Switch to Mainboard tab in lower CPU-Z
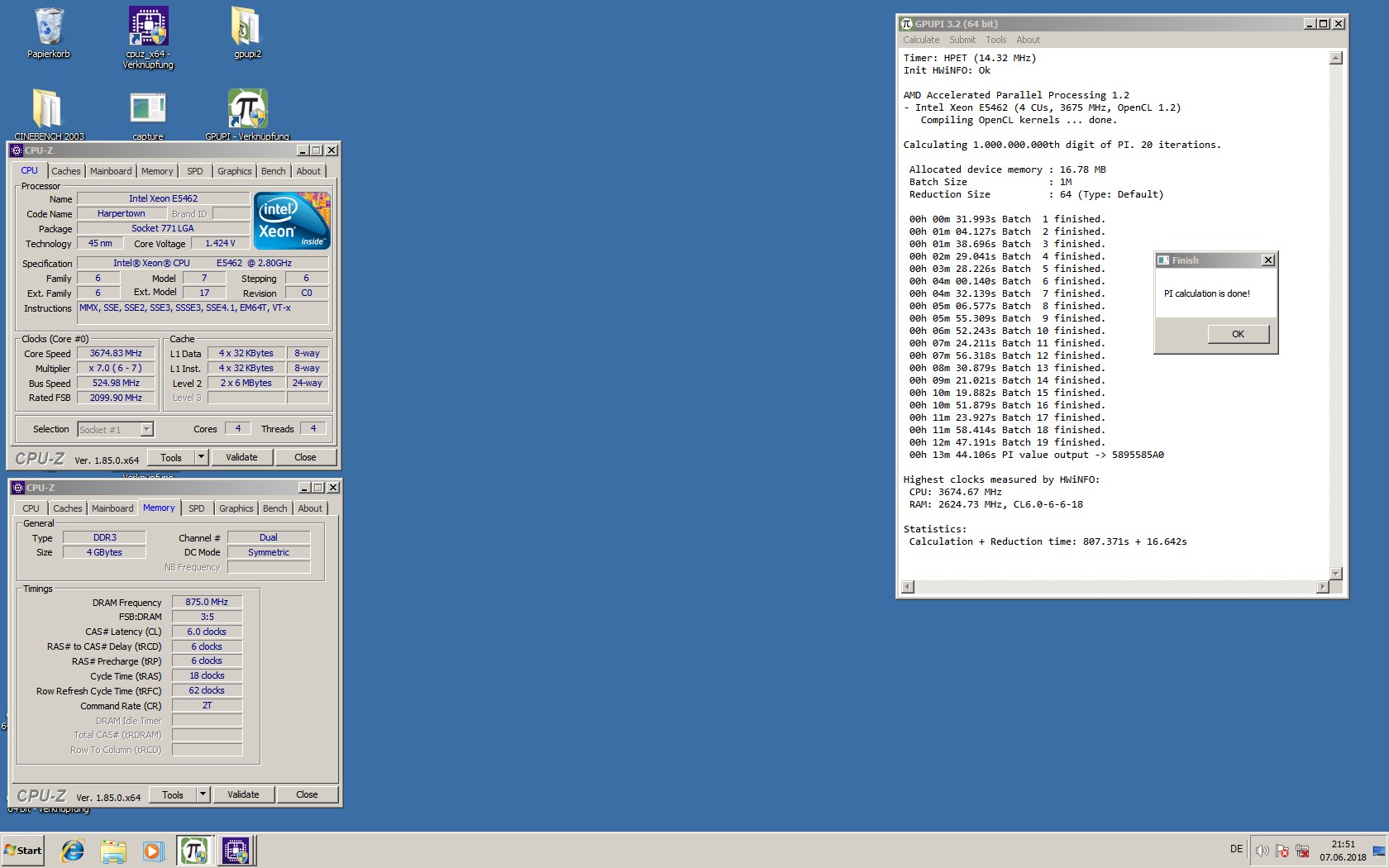The height and width of the screenshot is (868, 1389). pos(112,508)
